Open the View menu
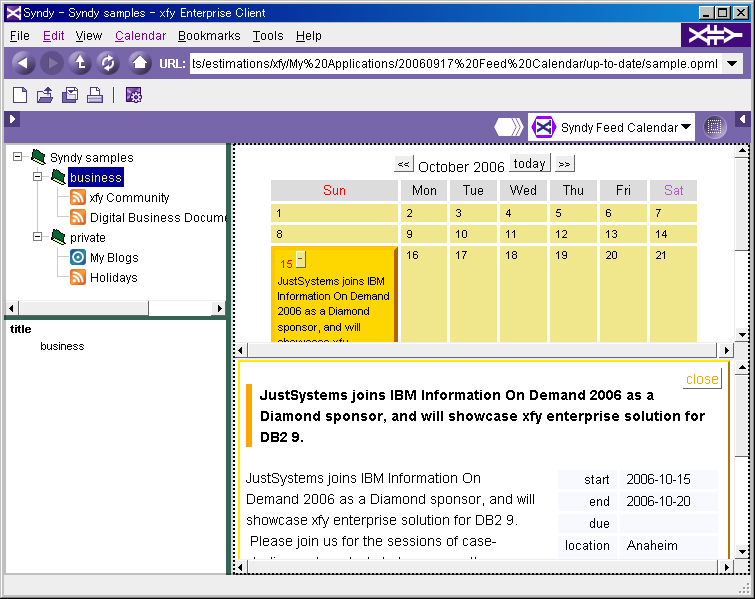The height and width of the screenshot is (599, 755). click(x=89, y=36)
